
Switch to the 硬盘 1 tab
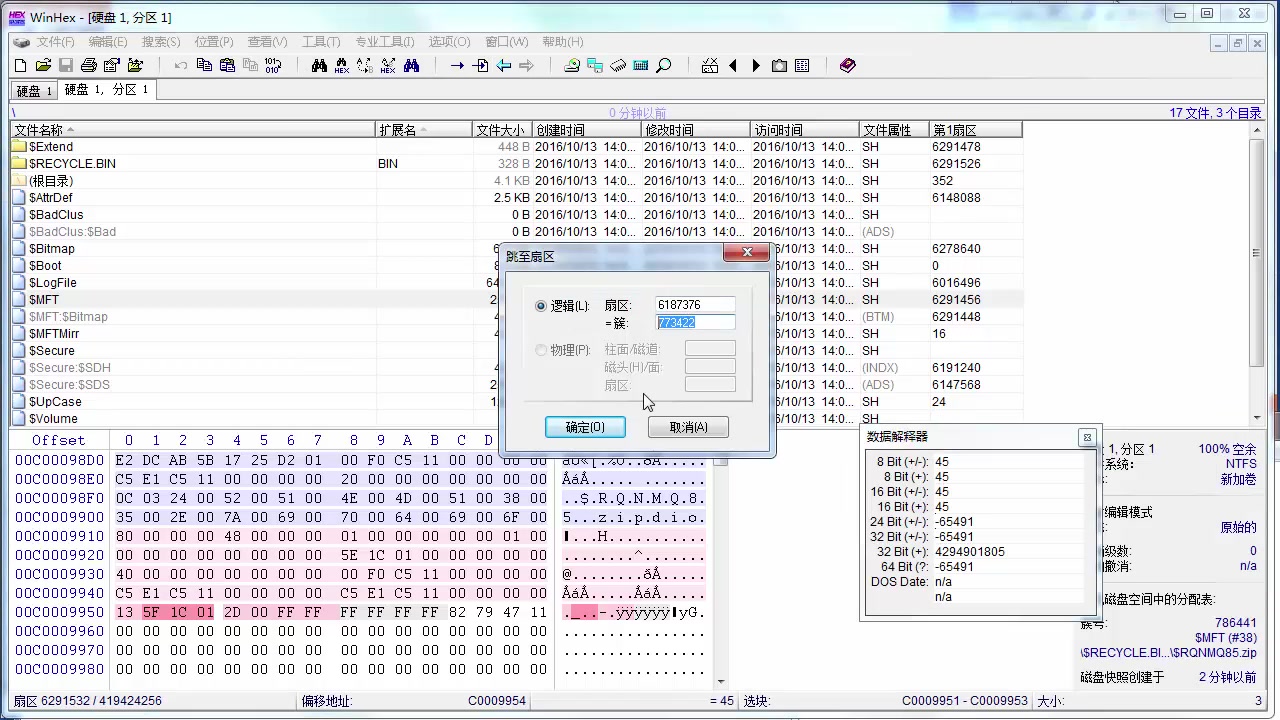[34, 91]
